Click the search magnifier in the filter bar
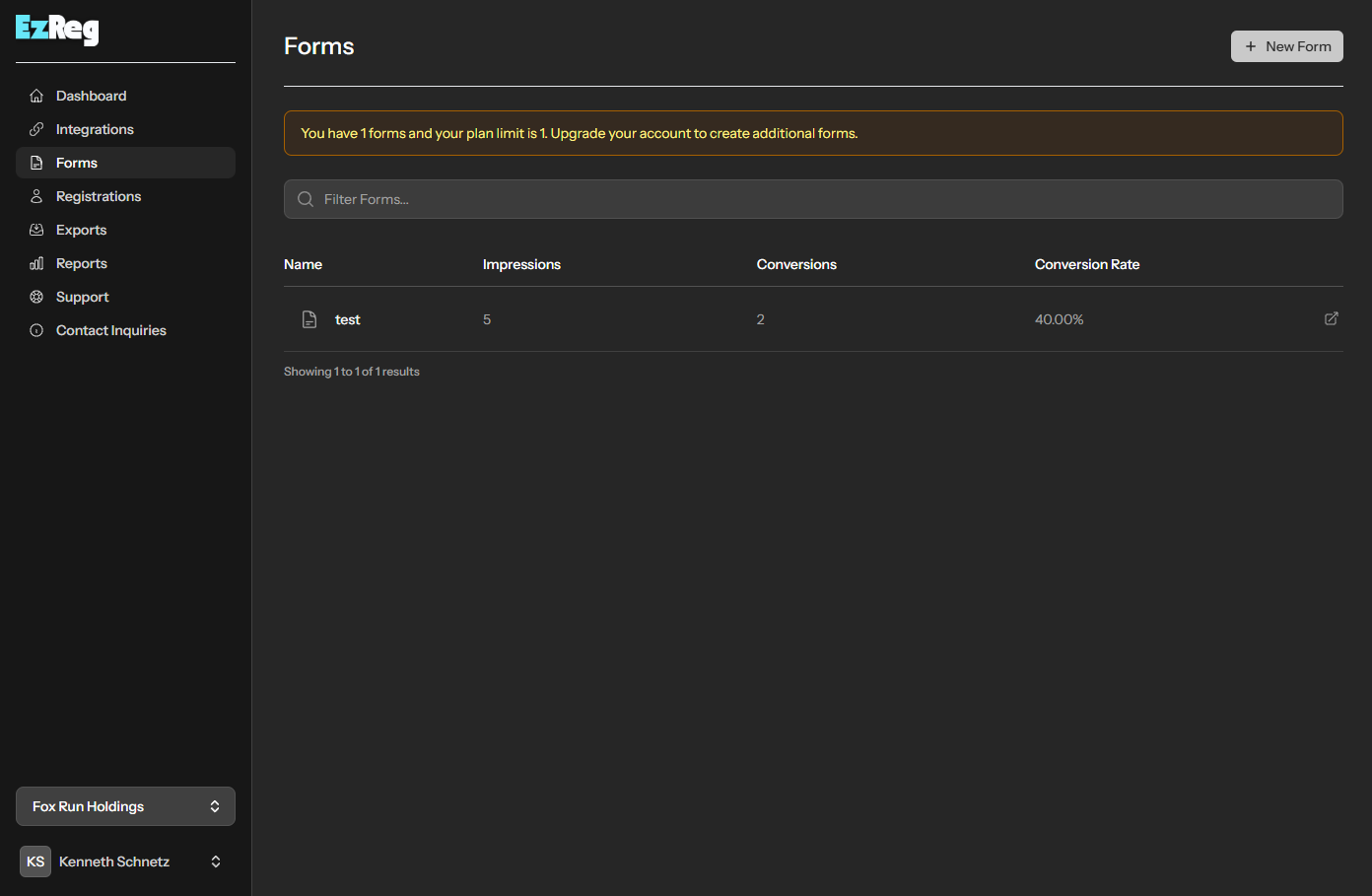1372x896 pixels. pyautogui.click(x=306, y=198)
